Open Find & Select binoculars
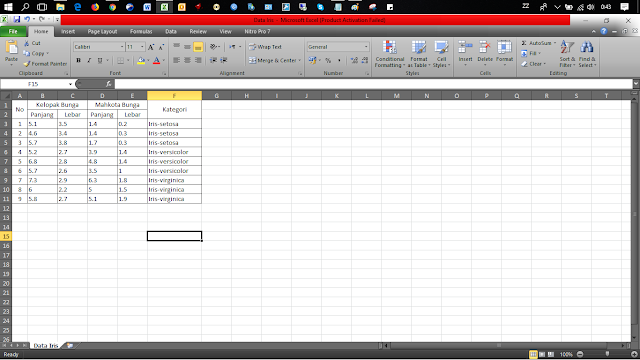640x360 pixels. pyautogui.click(x=587, y=54)
